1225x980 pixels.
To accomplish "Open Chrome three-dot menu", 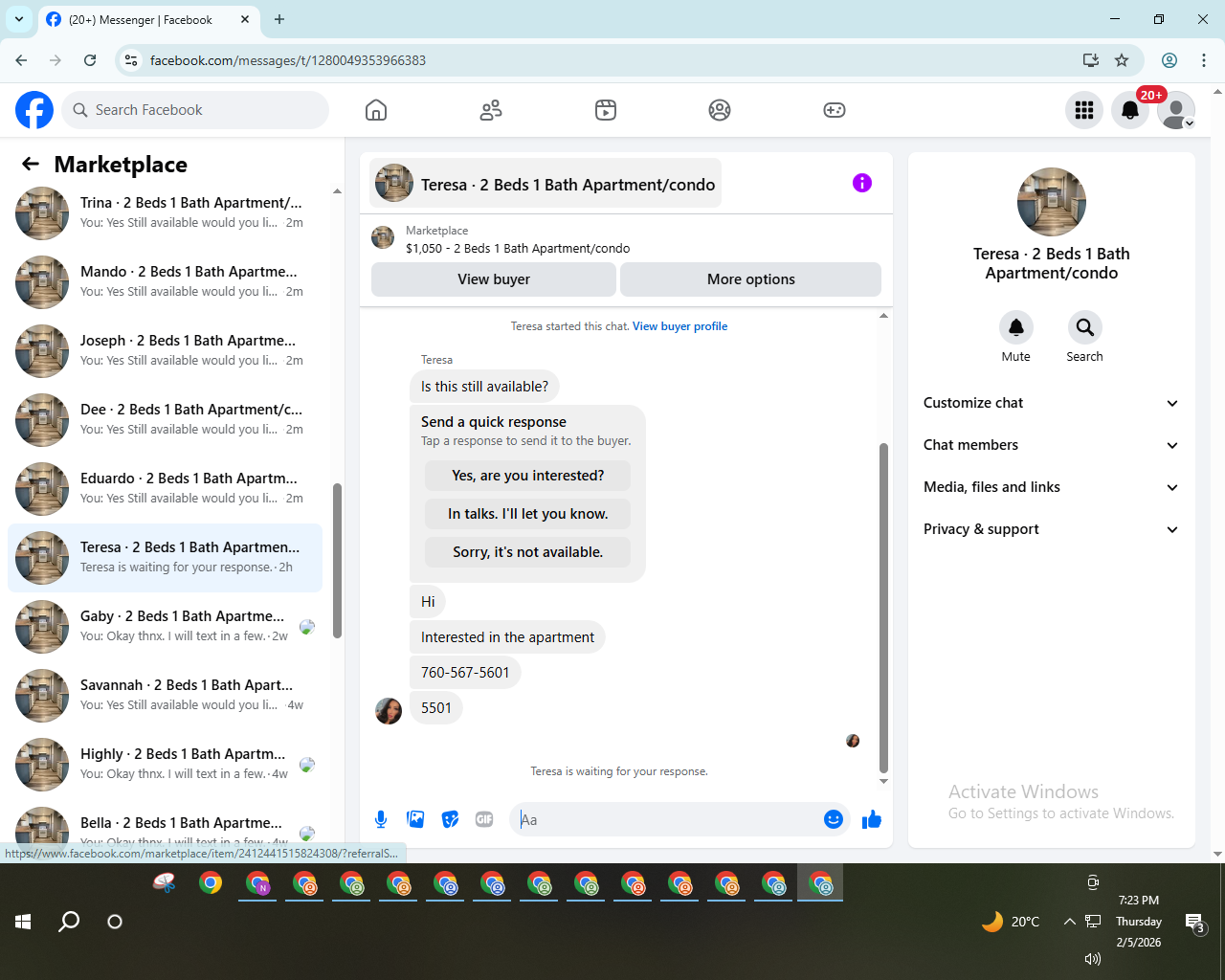I will click(x=1204, y=60).
